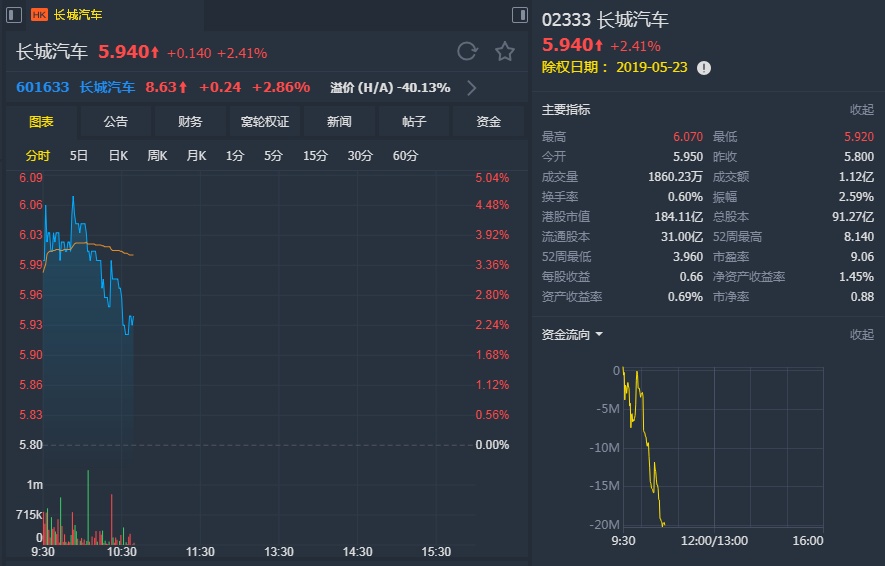
Task: Select the 窝轮权证 tab
Action: coord(265,122)
